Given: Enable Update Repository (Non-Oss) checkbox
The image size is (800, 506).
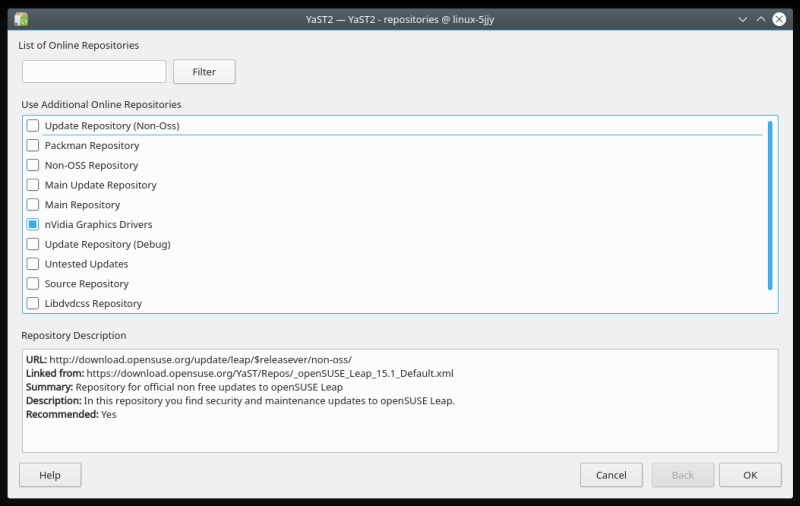Looking at the screenshot, I should [x=33, y=125].
